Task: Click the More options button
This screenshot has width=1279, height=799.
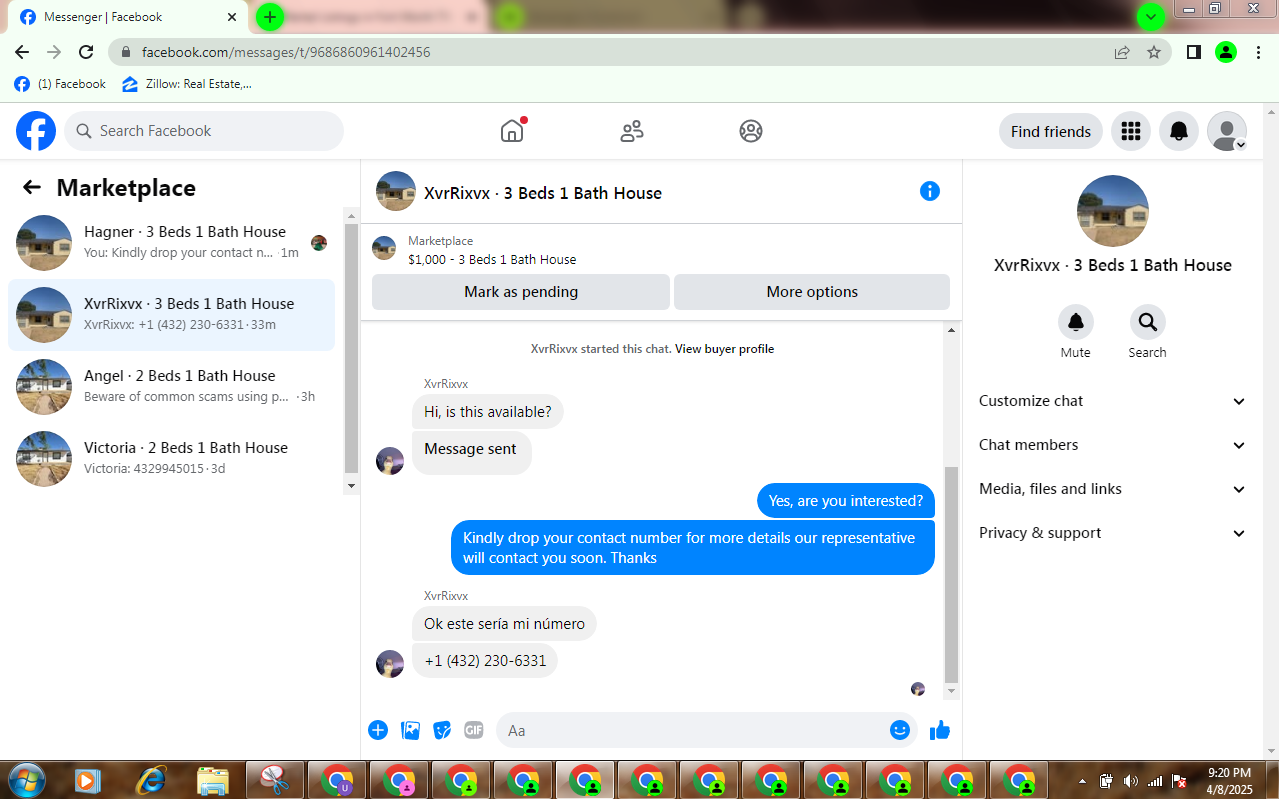Action: pyautogui.click(x=812, y=292)
